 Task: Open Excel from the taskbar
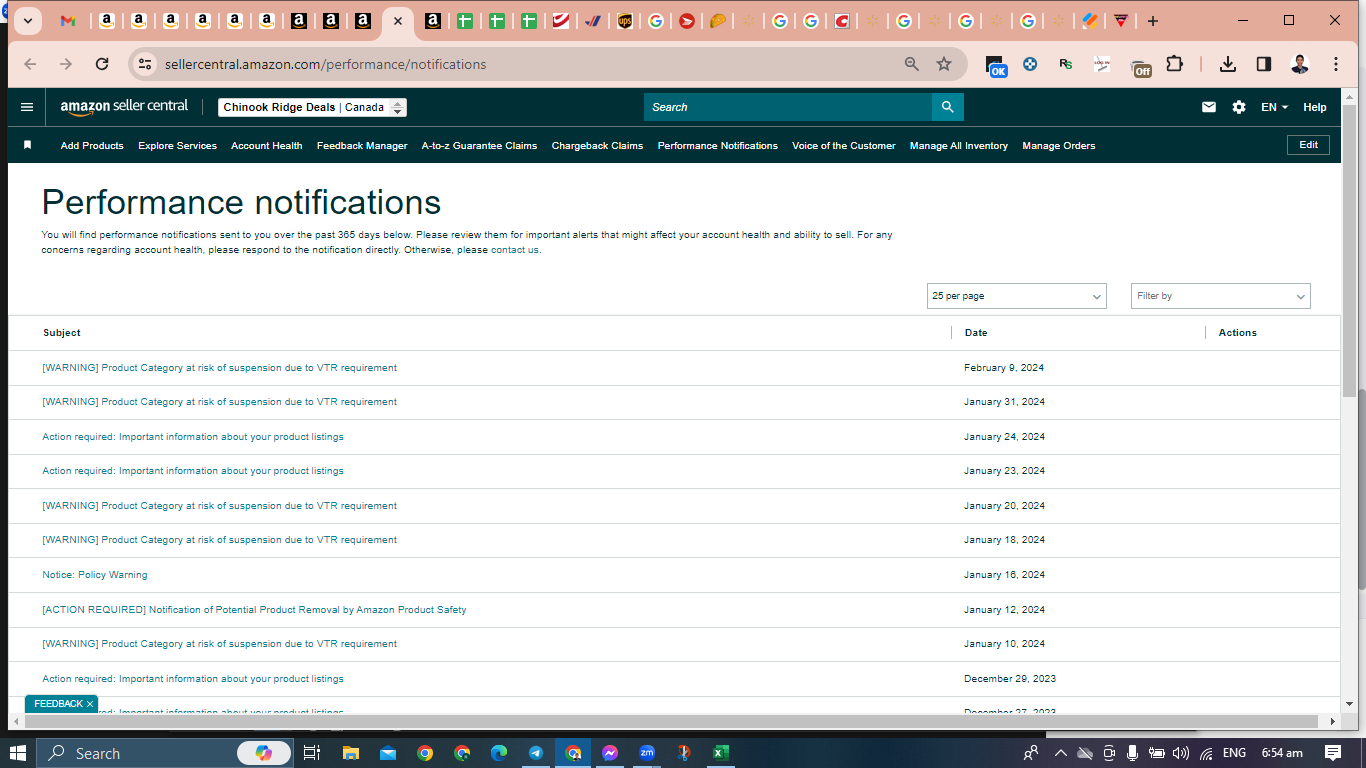coord(721,753)
